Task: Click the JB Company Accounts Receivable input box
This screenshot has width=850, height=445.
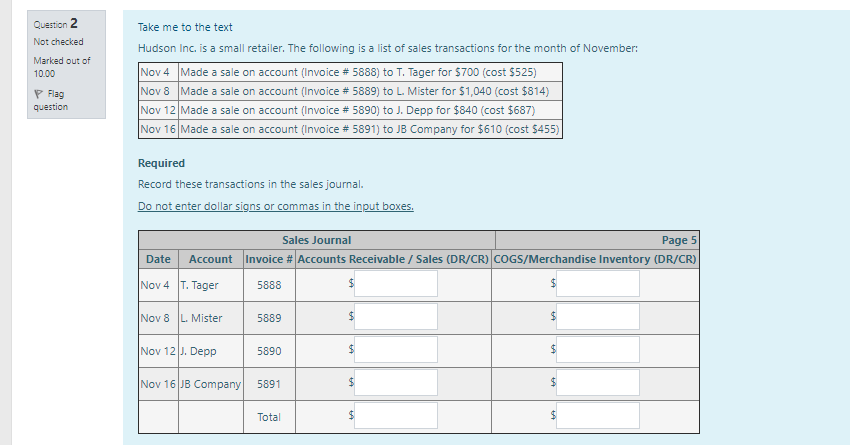Action: (396, 383)
